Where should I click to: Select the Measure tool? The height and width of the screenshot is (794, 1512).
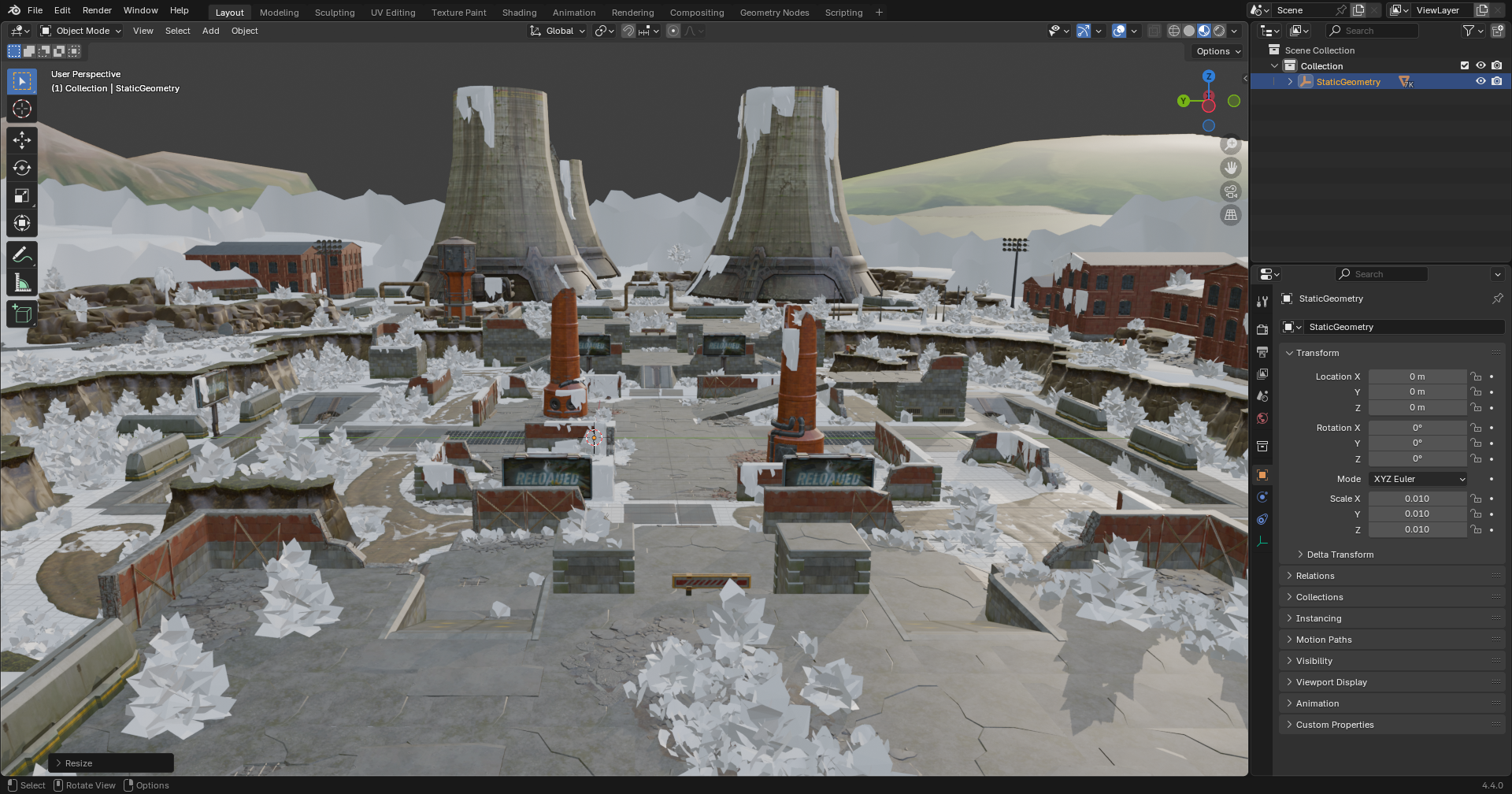point(22,283)
